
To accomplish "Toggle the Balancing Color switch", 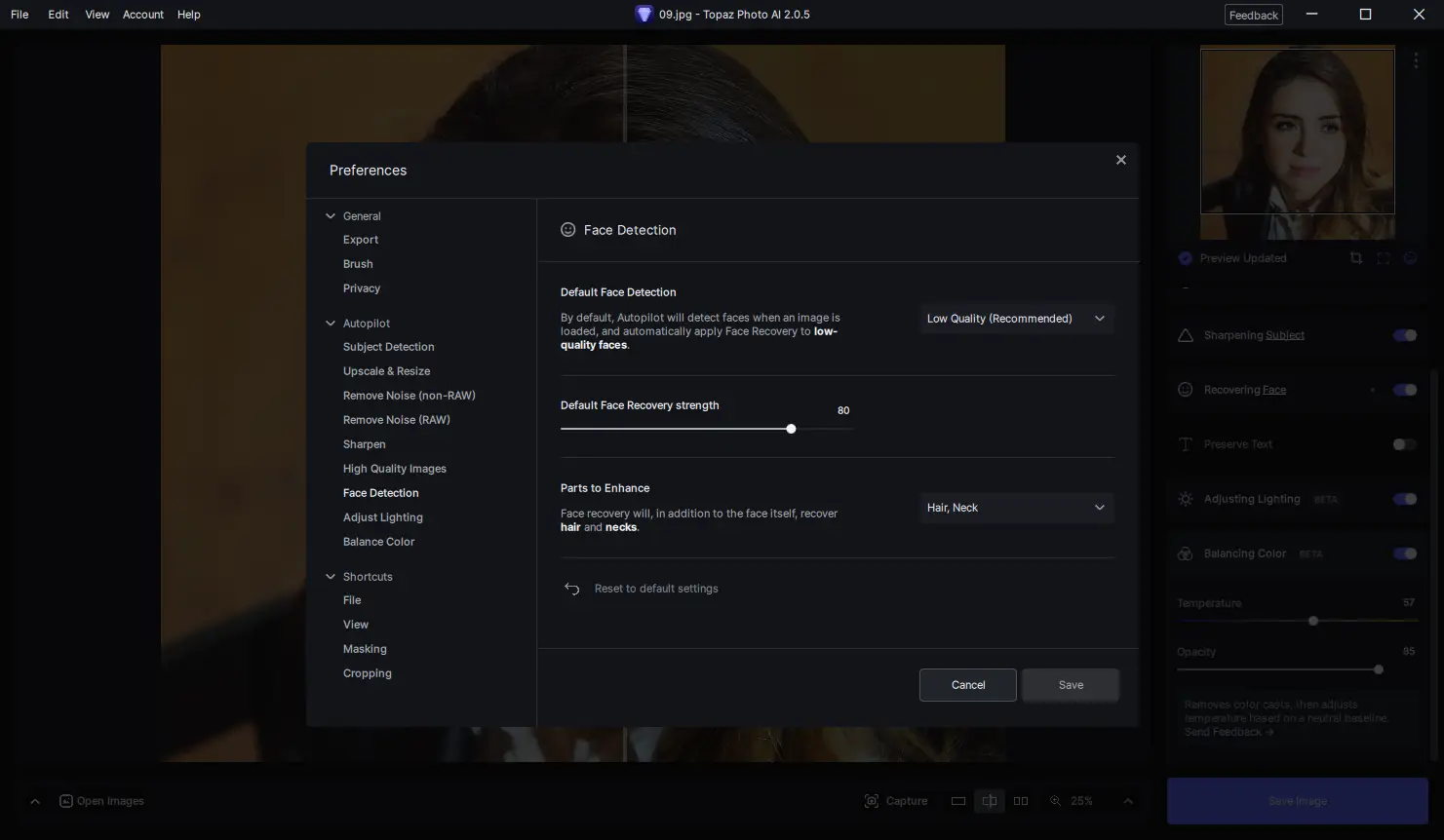I will [1405, 554].
